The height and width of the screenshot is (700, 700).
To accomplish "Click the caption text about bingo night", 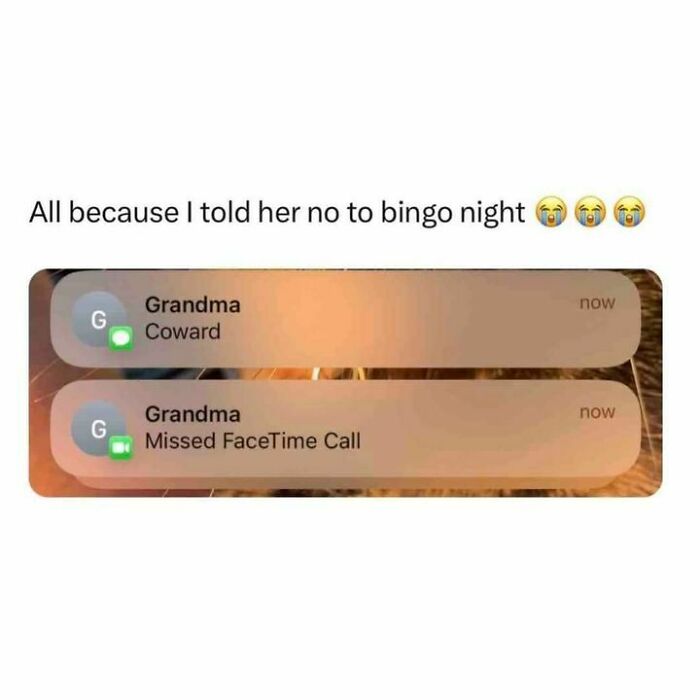I will 277,213.
